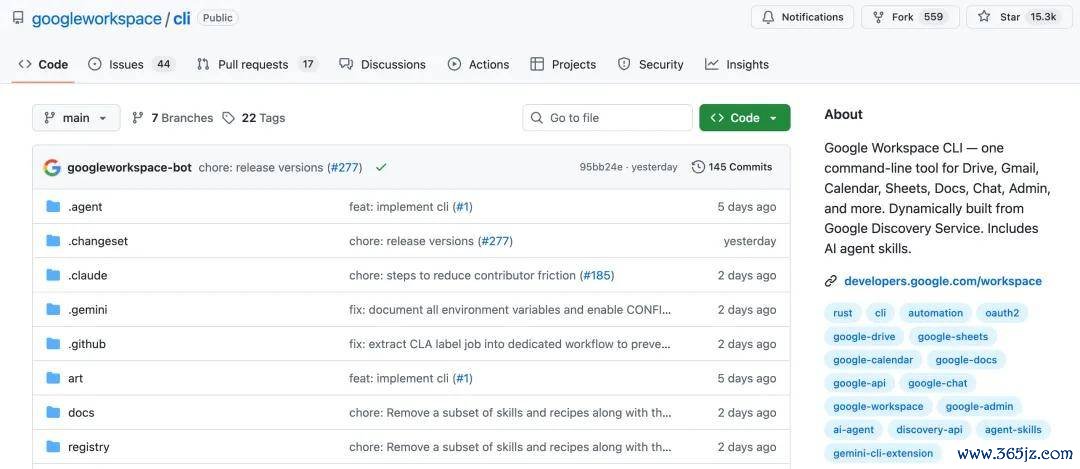This screenshot has width=1080, height=469.
Task: Click the .gemini commit message about environment variables
Action: 510,310
